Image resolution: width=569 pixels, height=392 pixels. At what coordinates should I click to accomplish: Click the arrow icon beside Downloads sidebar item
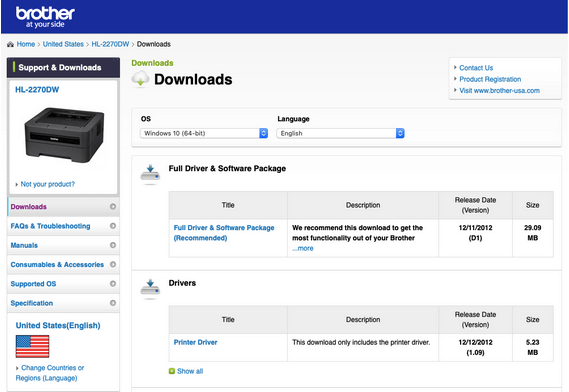113,207
